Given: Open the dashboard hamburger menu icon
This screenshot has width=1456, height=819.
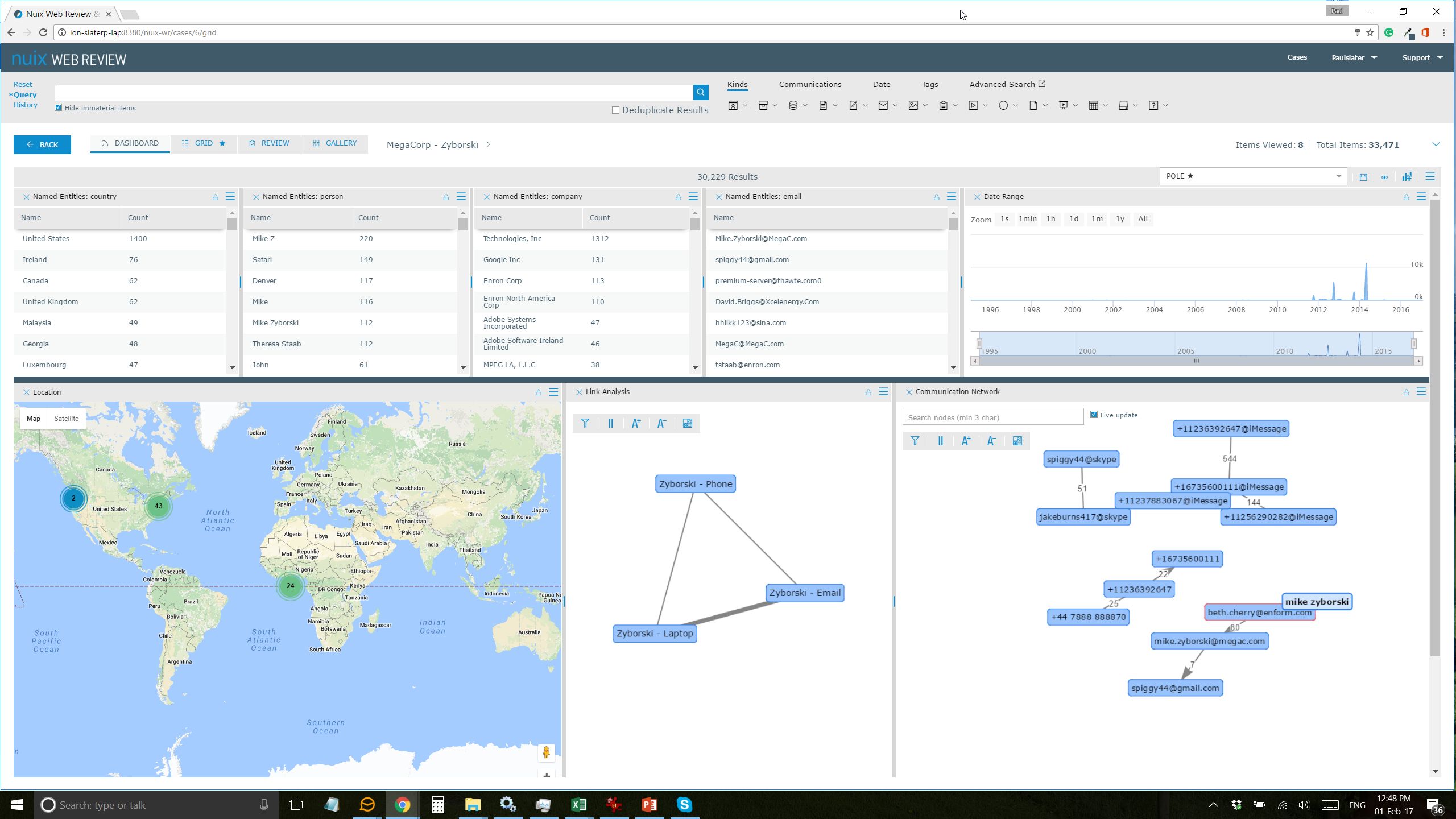Looking at the screenshot, I should click(1430, 177).
